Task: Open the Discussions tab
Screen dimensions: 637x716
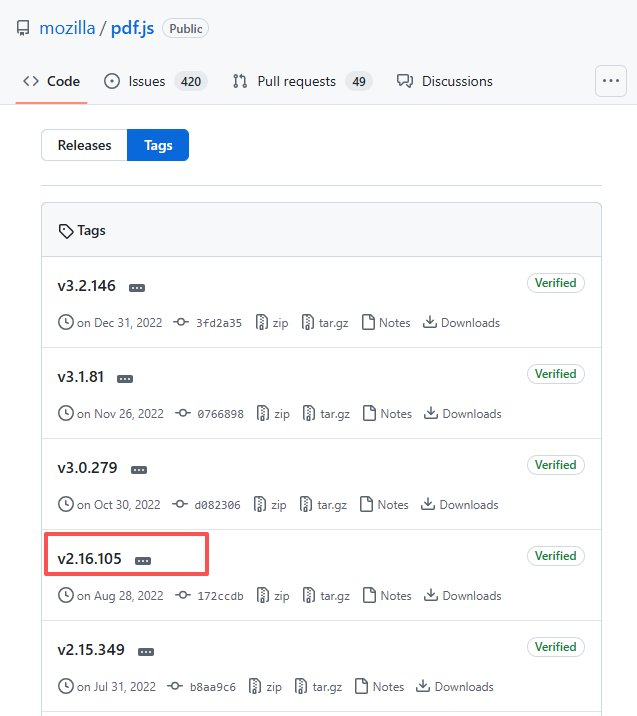Action: [445, 81]
